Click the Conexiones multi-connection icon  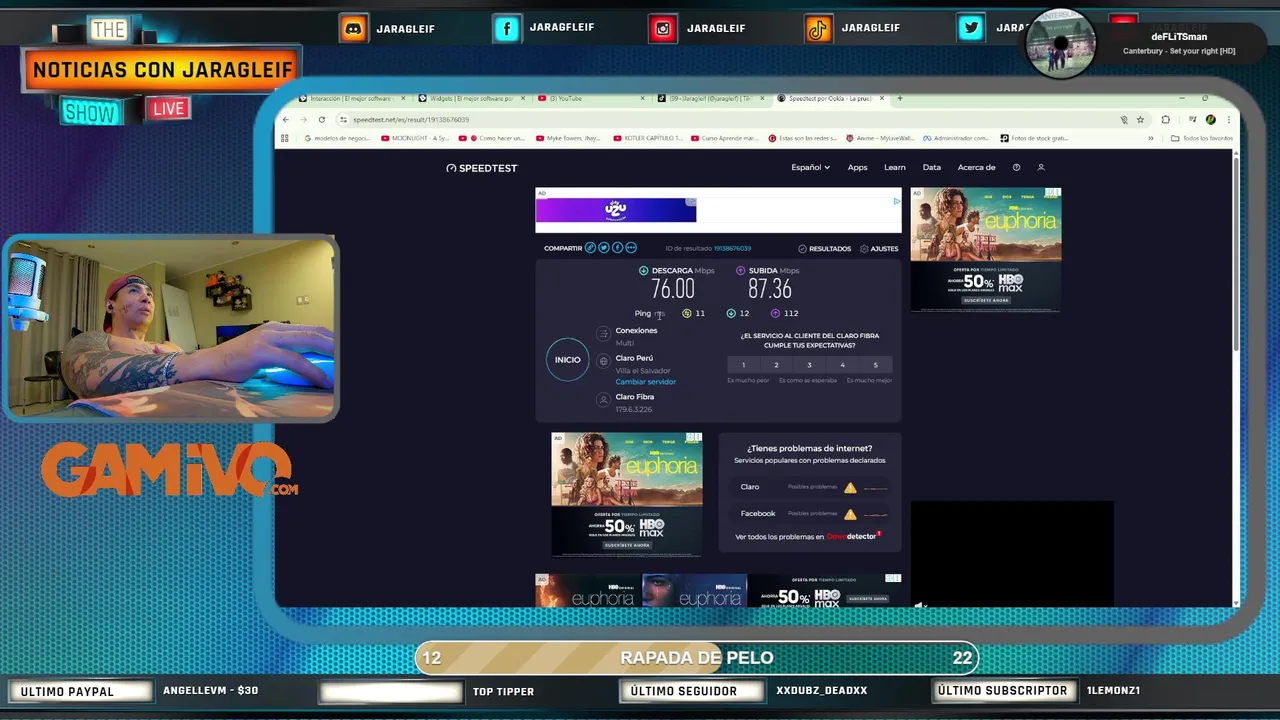[603, 334]
